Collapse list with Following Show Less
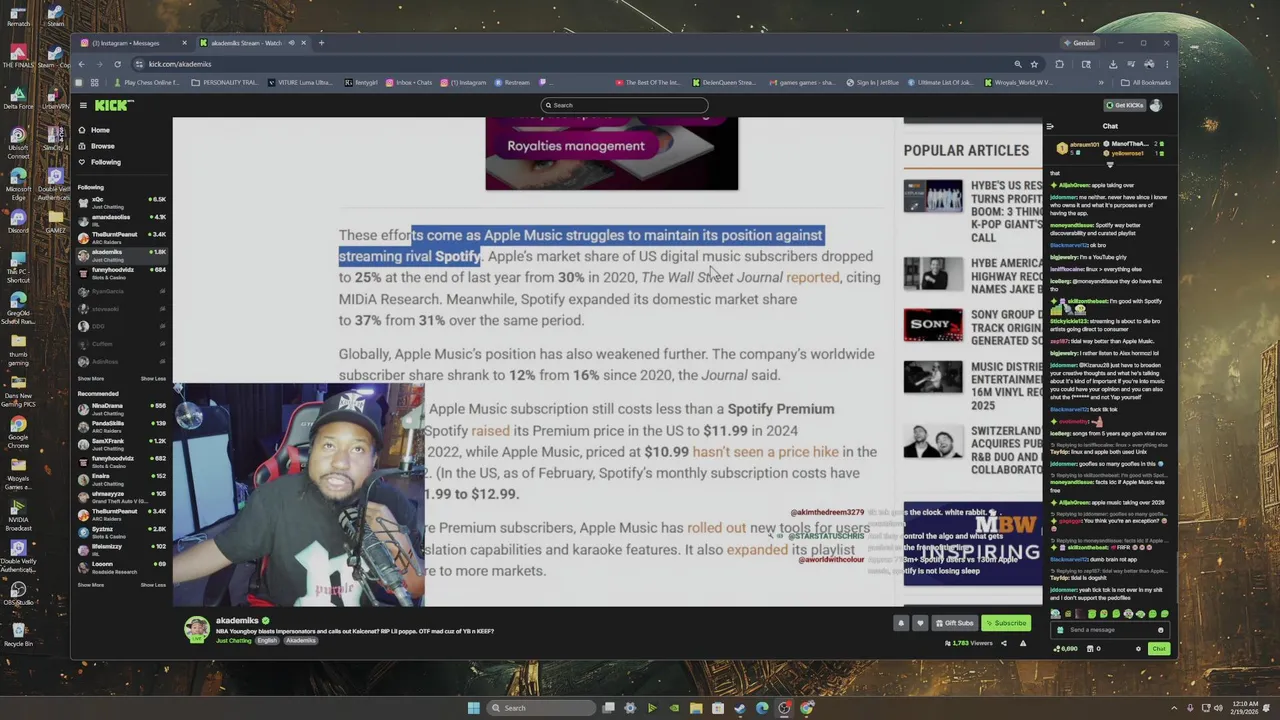The width and height of the screenshot is (1280, 720). pos(153,379)
